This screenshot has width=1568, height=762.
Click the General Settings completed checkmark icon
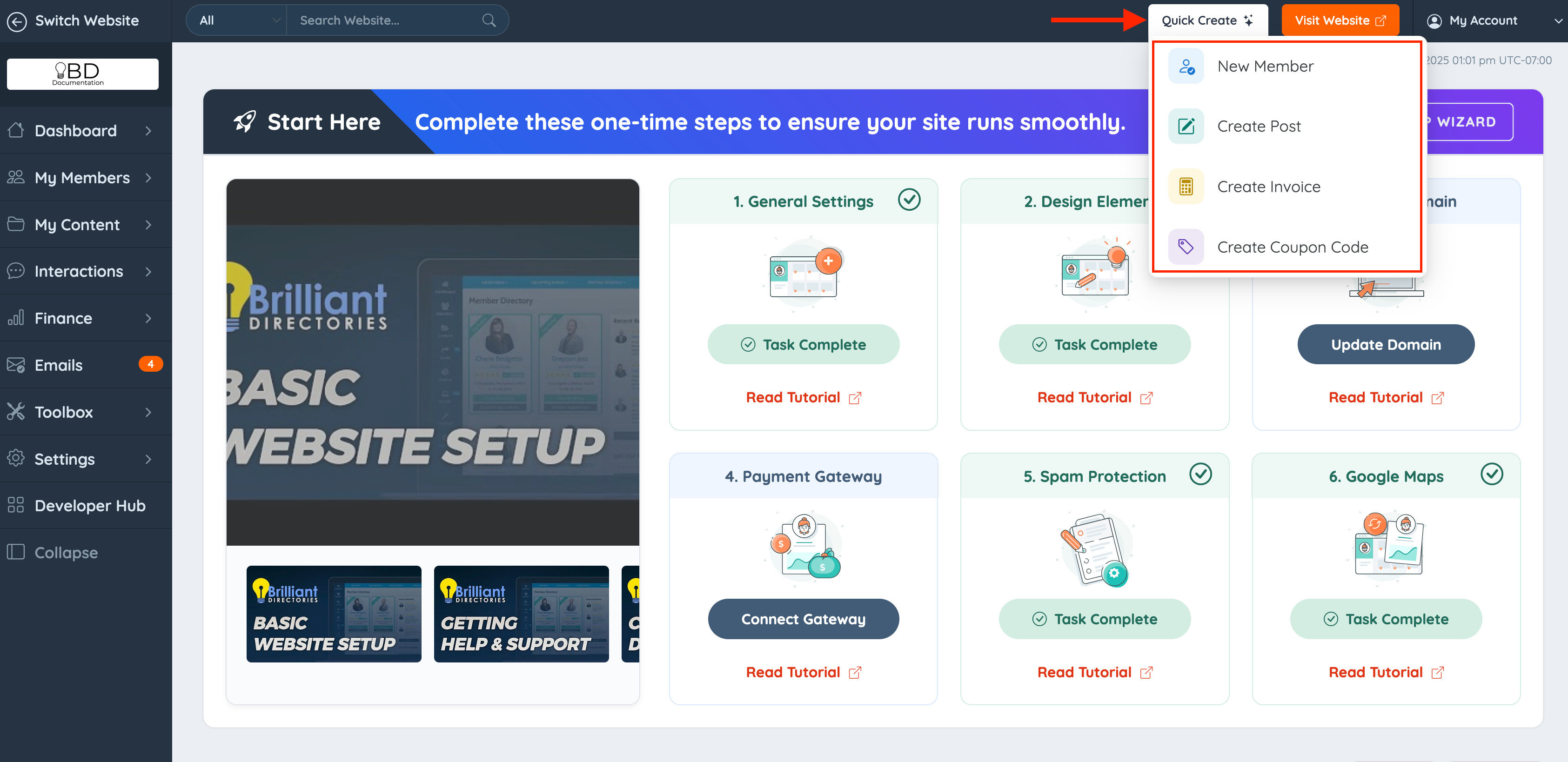pos(909,200)
